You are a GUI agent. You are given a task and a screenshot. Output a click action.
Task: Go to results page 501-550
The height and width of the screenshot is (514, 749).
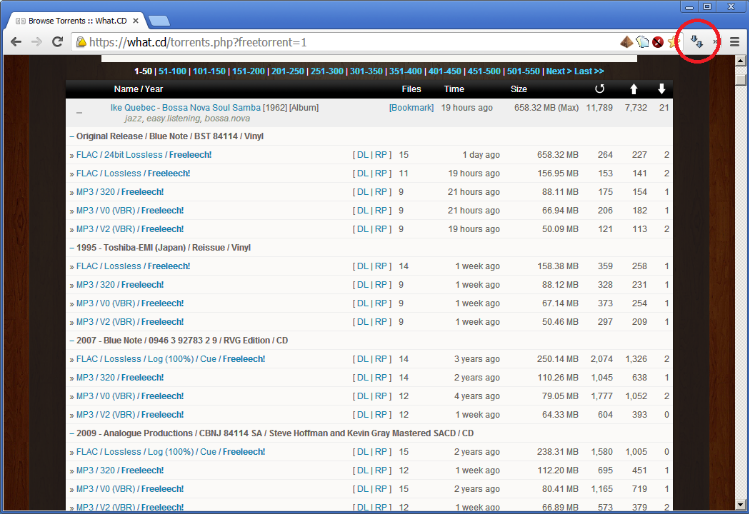click(x=523, y=71)
